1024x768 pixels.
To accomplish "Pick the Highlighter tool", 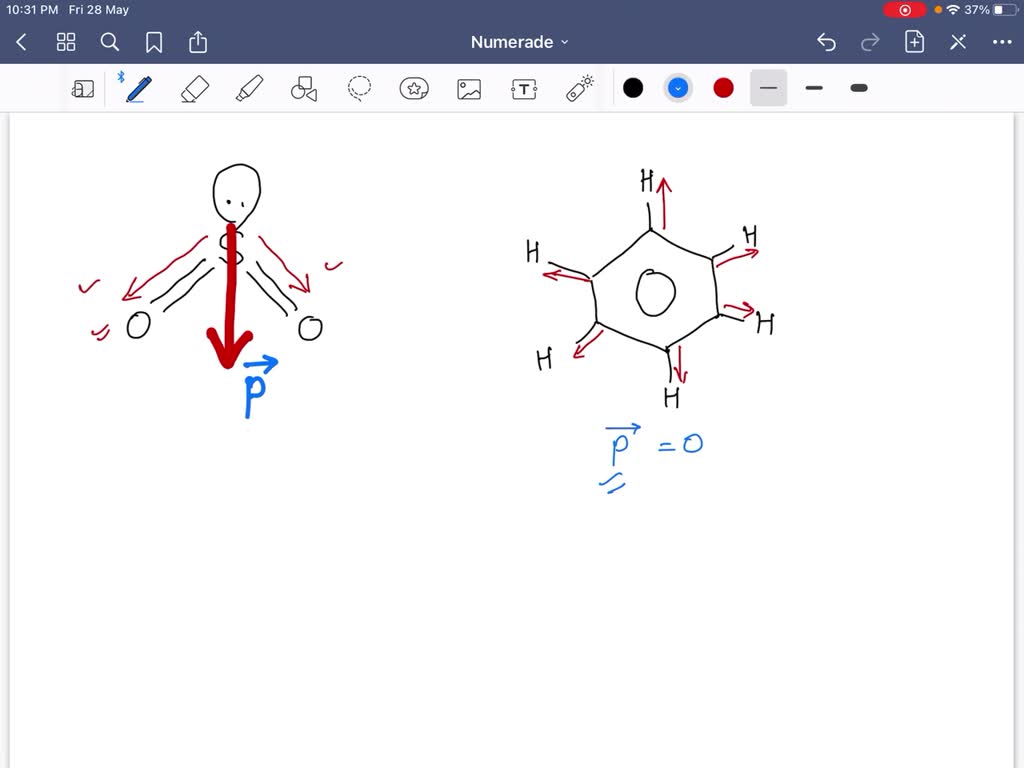I will click(x=249, y=88).
